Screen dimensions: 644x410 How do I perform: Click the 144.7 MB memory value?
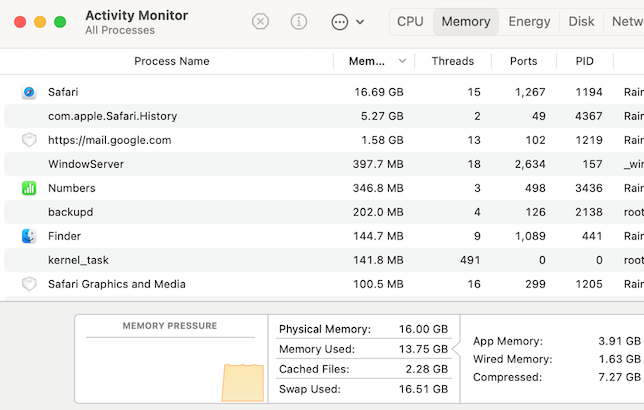(378, 236)
